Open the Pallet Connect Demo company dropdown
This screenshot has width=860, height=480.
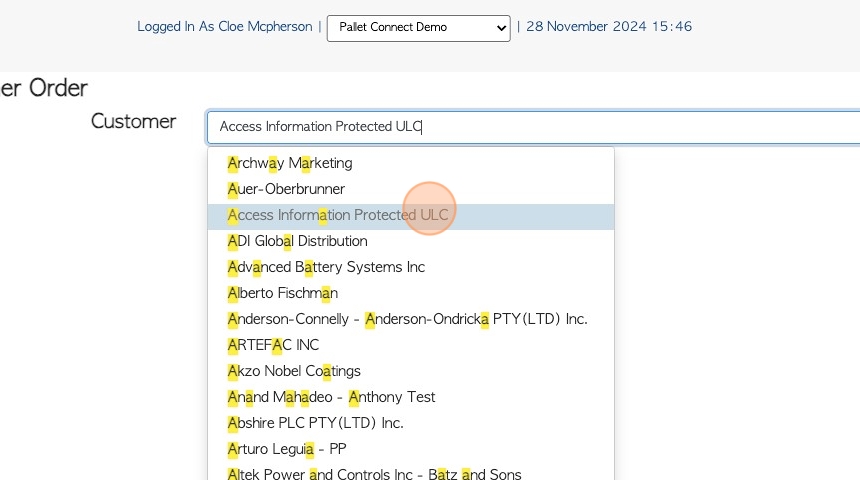point(418,28)
